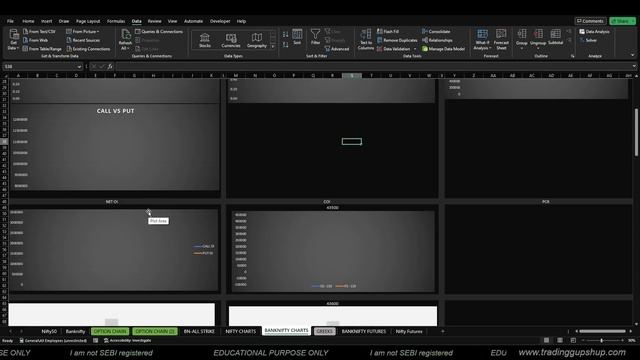Click the formula bar input
Image resolution: width=640 pixels, height=360 pixels.
(373, 67)
